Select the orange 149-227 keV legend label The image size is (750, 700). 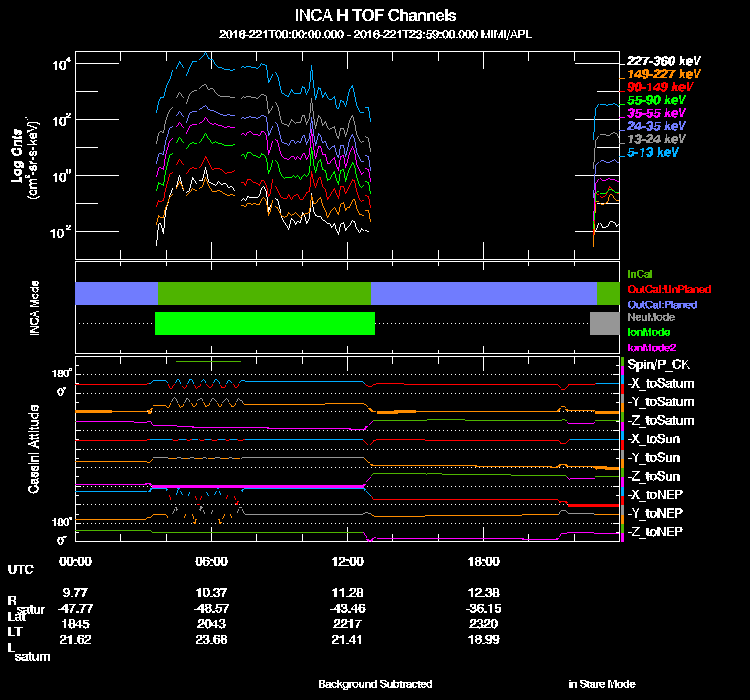click(664, 74)
